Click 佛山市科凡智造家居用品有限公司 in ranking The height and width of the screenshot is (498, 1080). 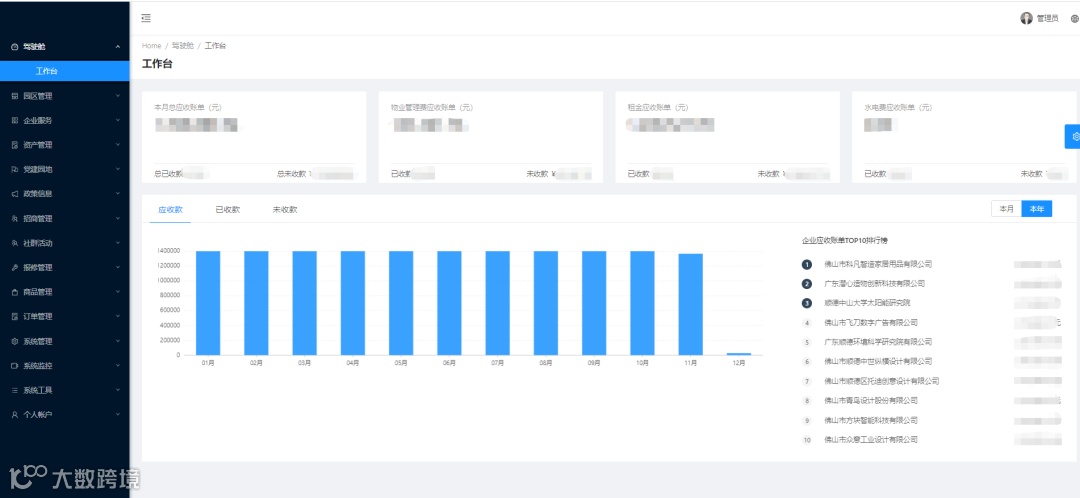click(878, 264)
